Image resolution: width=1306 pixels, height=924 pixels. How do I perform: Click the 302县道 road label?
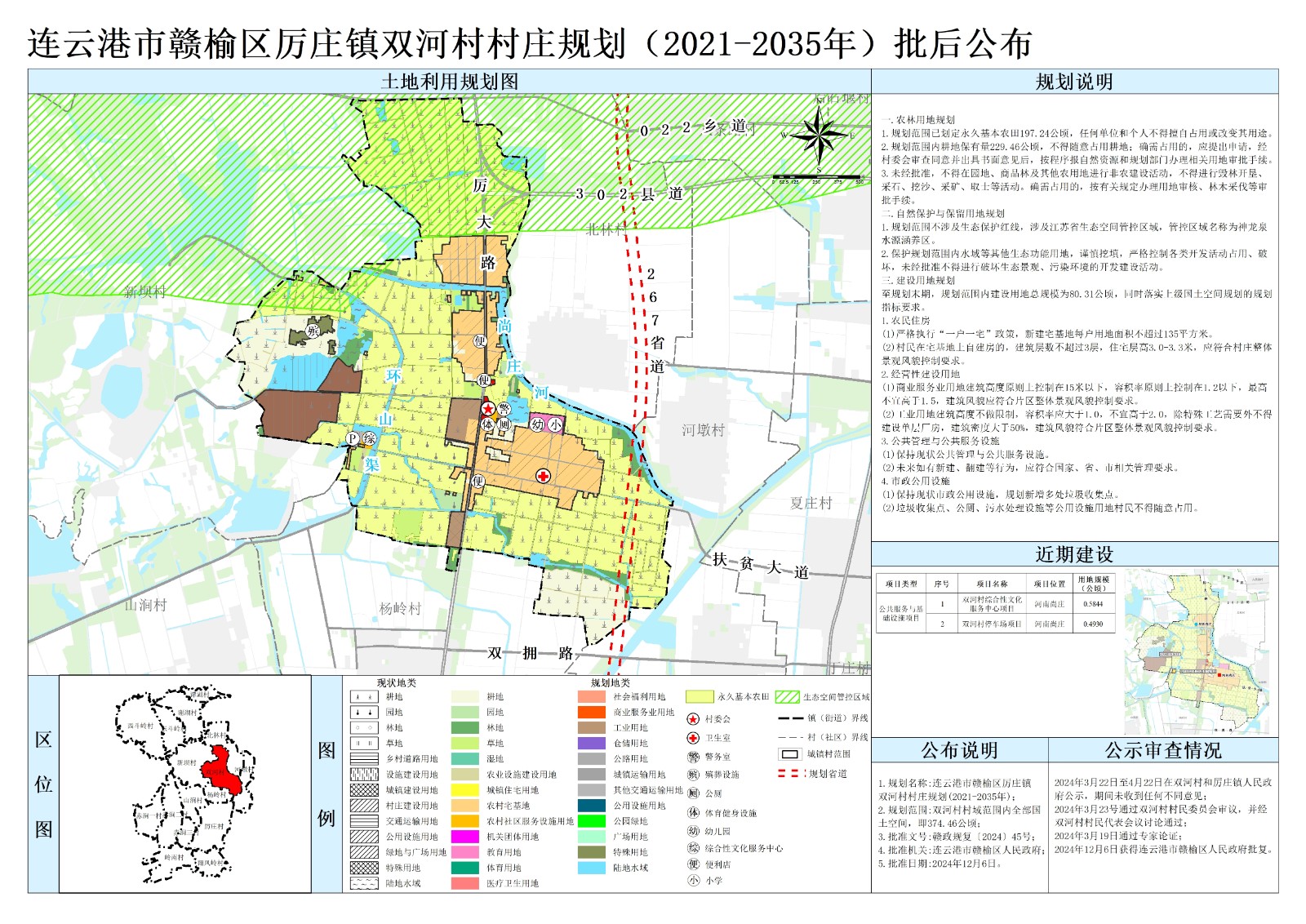[629, 193]
